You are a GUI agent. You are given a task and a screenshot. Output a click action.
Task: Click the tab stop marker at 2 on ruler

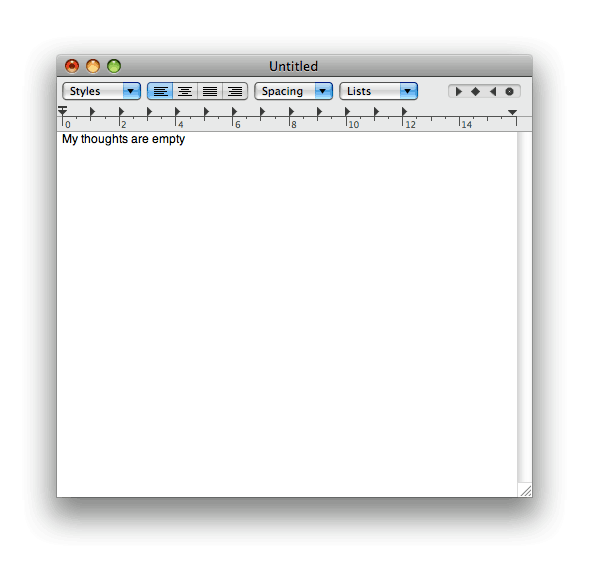[x=121, y=111]
